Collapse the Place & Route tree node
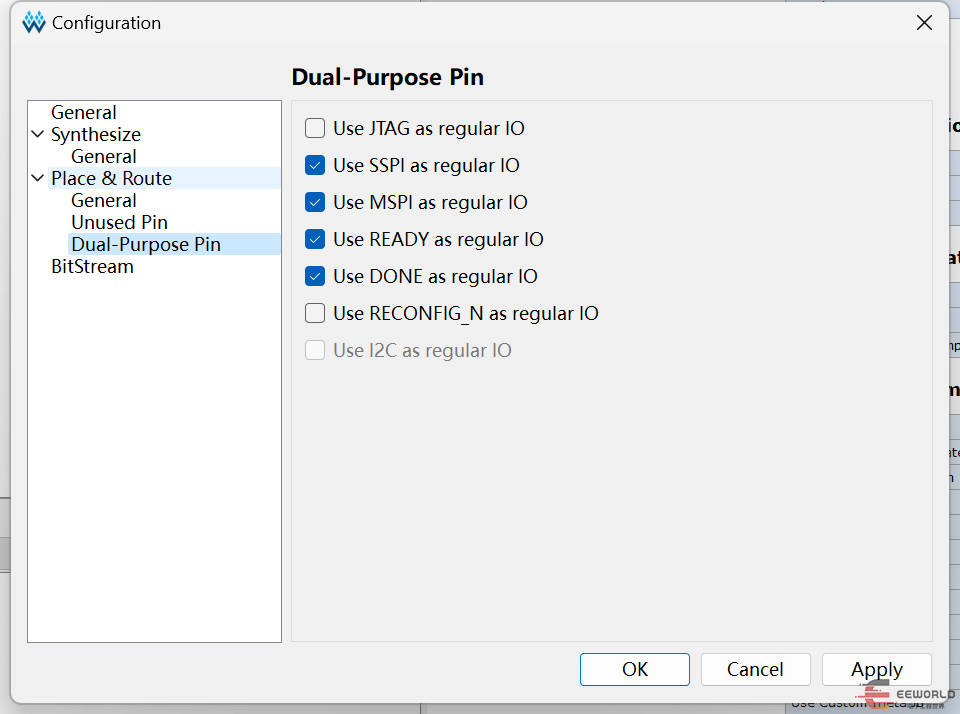Image resolution: width=960 pixels, height=714 pixels. (x=38, y=178)
